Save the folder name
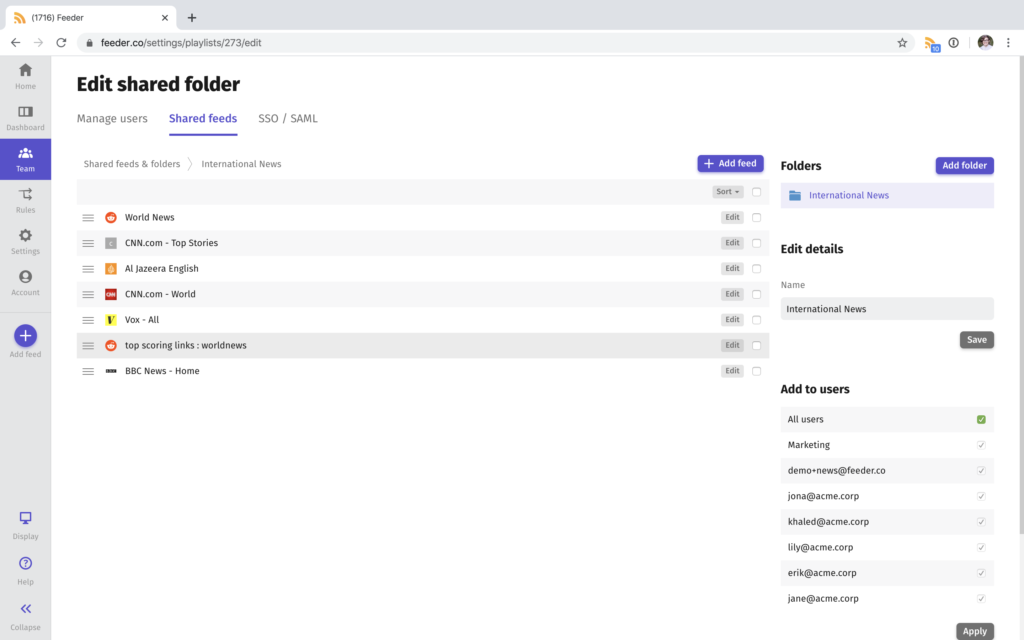Image resolution: width=1024 pixels, height=640 pixels. [976, 340]
